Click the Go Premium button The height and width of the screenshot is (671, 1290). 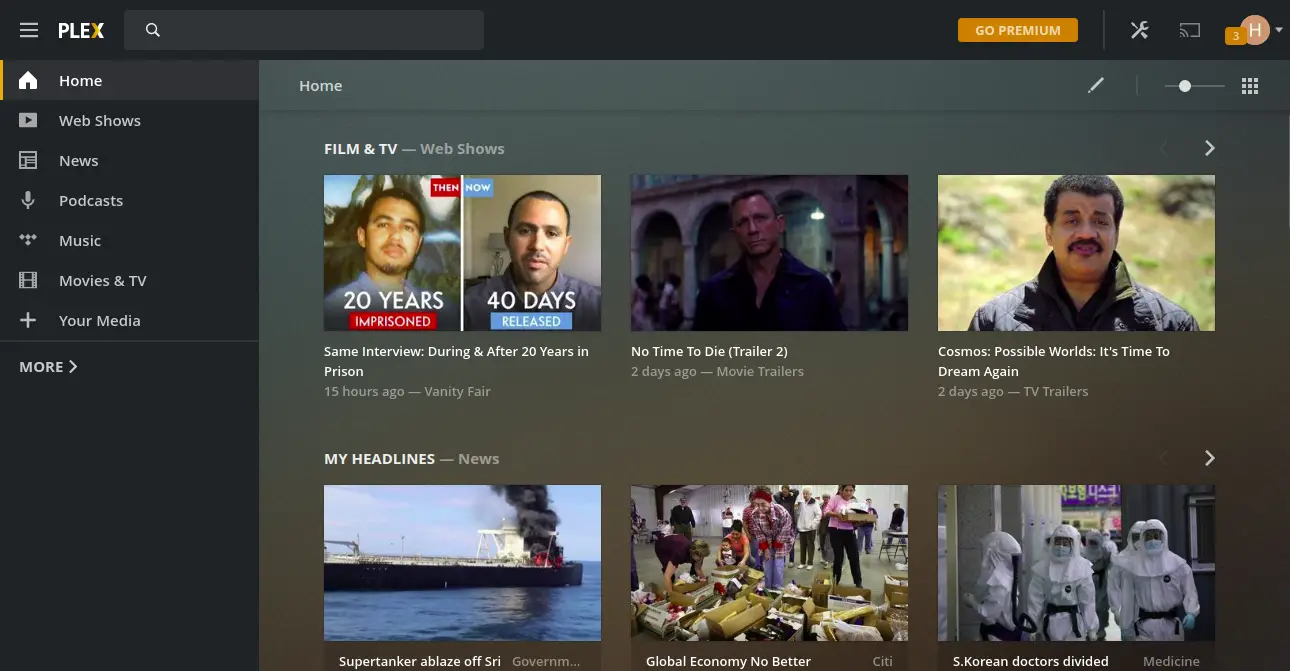click(x=1018, y=30)
